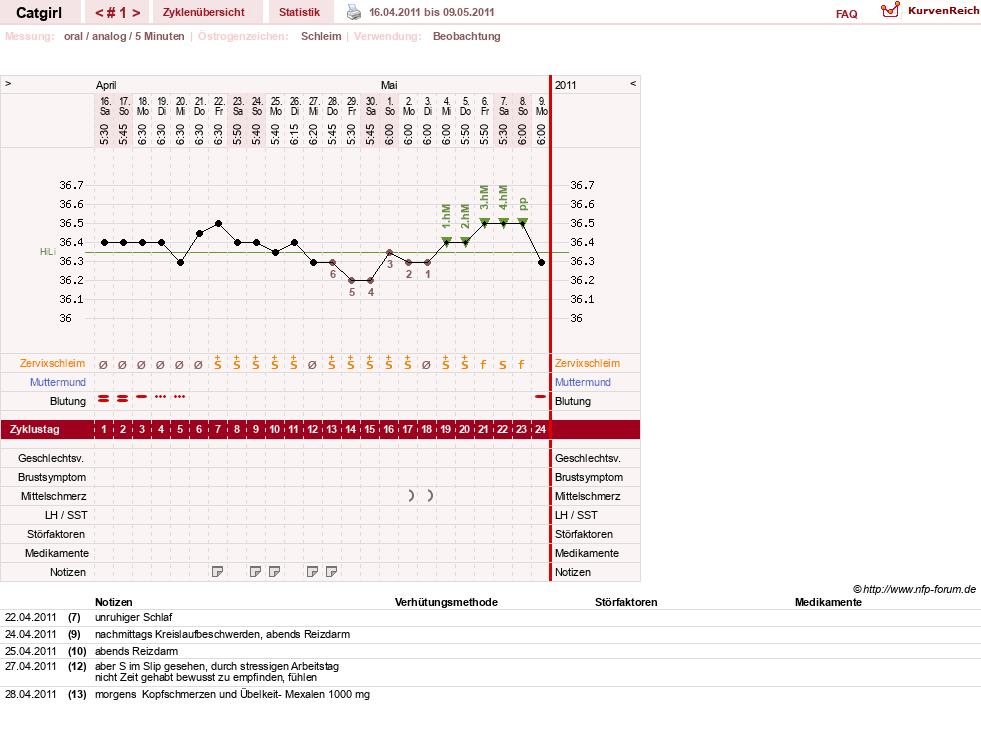The height and width of the screenshot is (755, 981).
Task: Click the 'Zyklustag' row label
Action: tap(34, 430)
